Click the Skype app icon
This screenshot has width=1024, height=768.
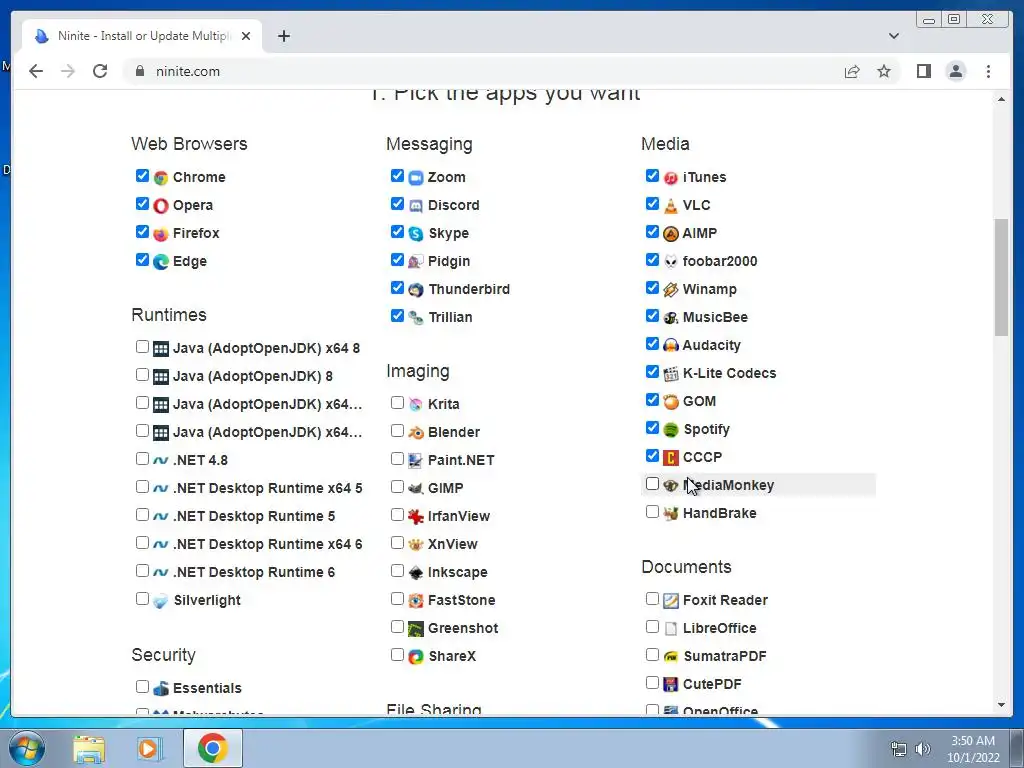[416, 234]
